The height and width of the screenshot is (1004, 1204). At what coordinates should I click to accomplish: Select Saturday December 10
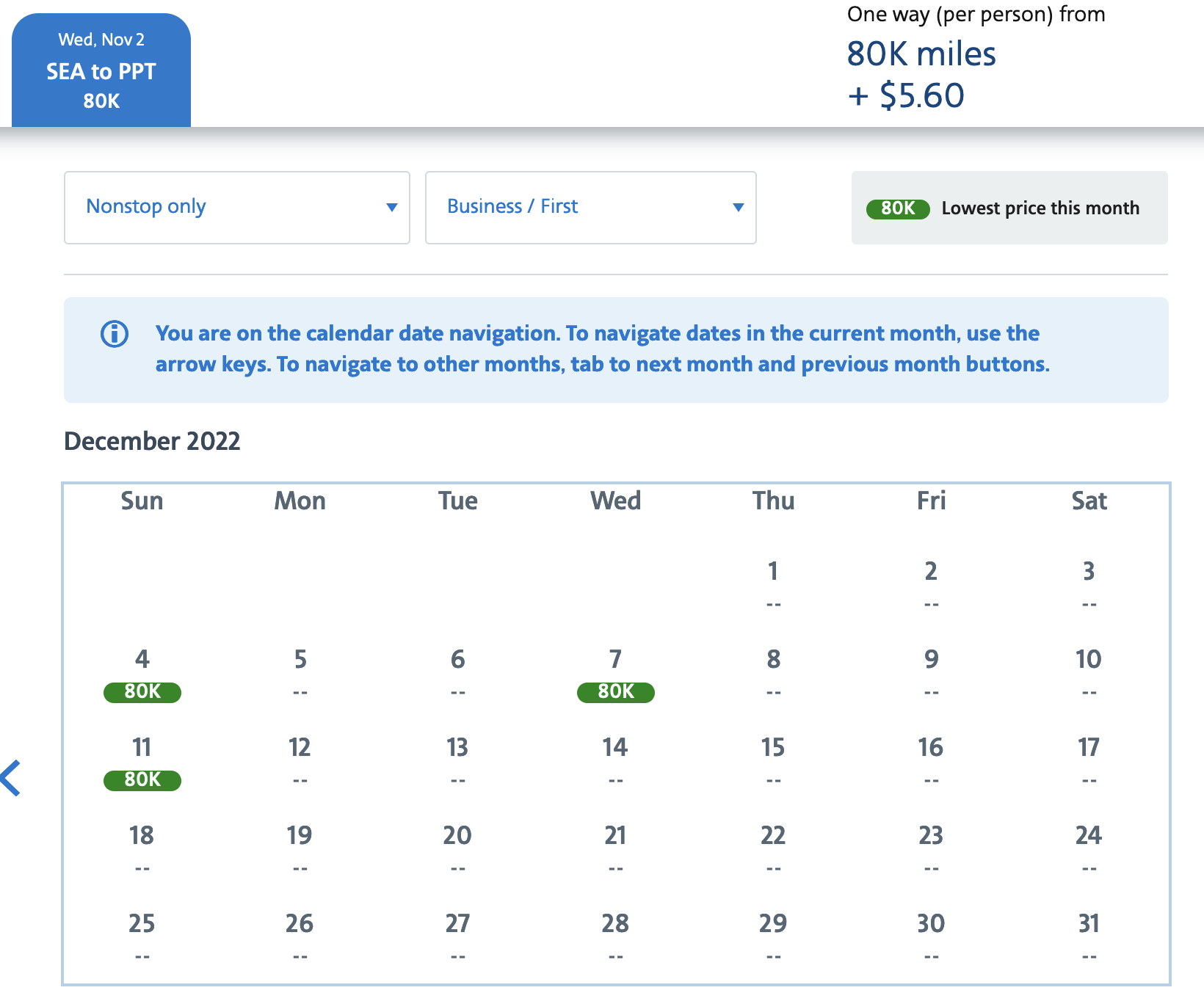click(1089, 672)
